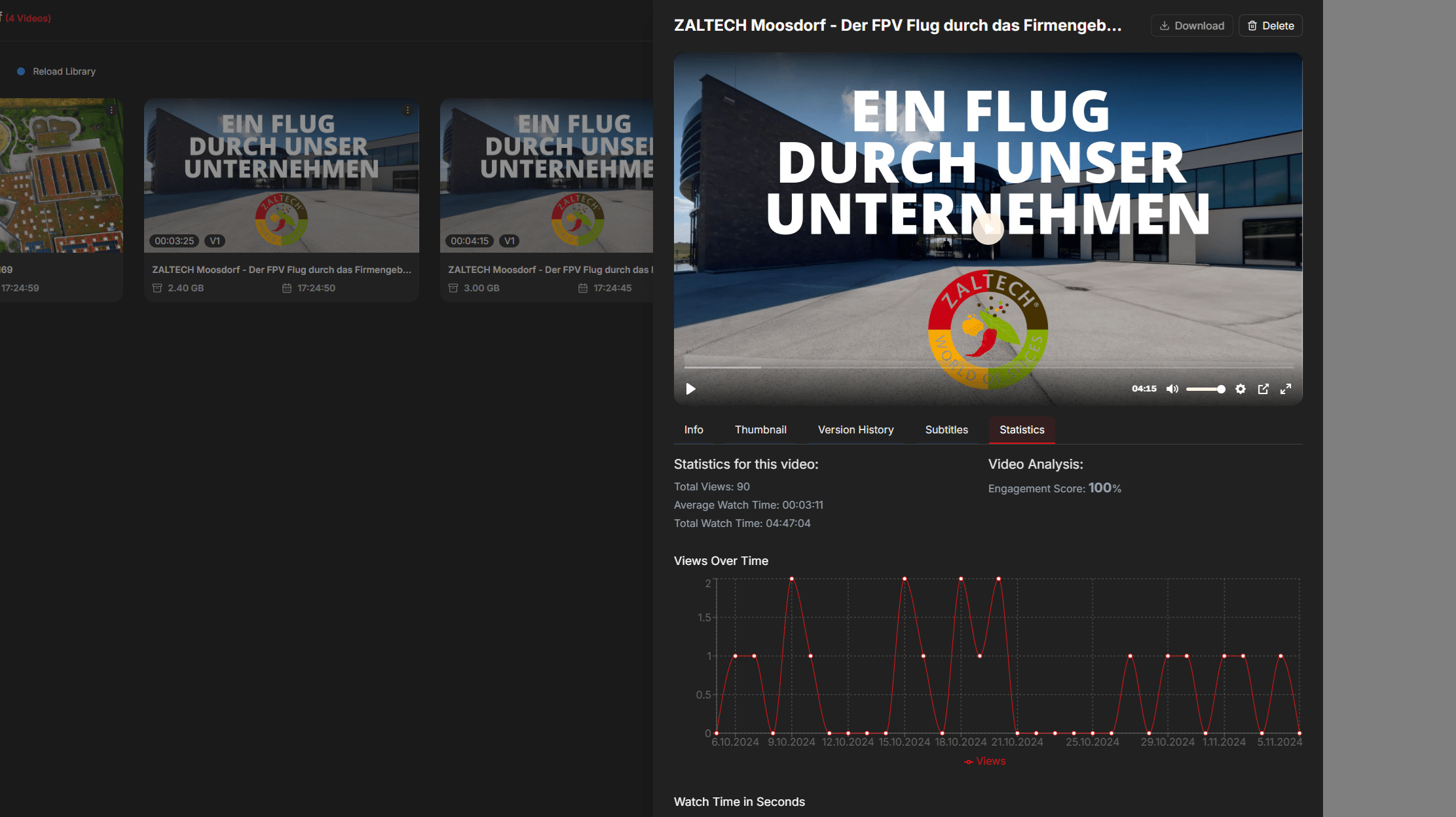Screen dimensions: 1456x817
Task: Click the '3.00 GB' file size label
Action: point(481,288)
